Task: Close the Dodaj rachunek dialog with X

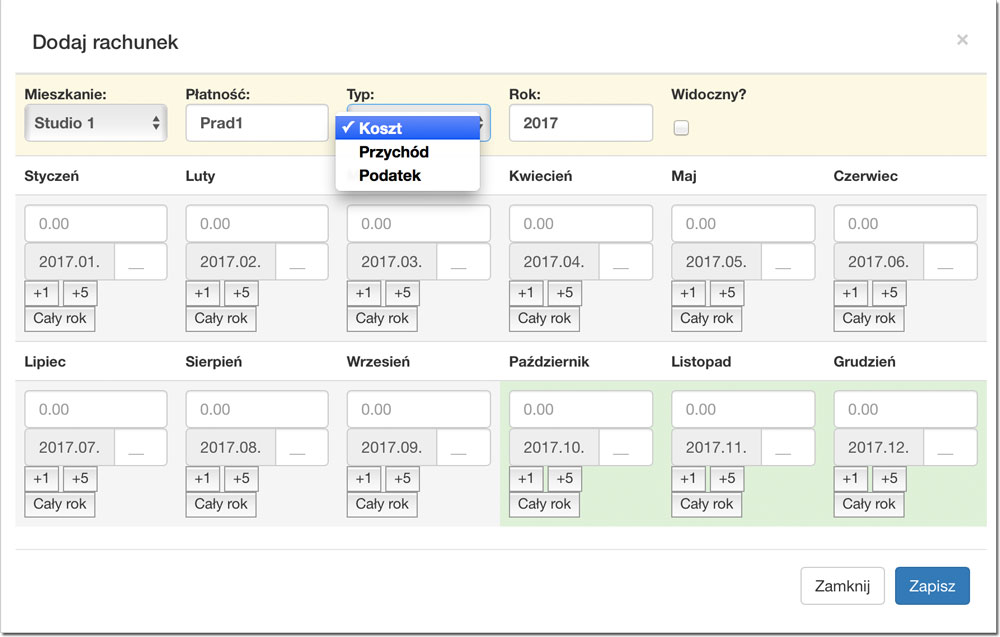Action: click(x=962, y=40)
